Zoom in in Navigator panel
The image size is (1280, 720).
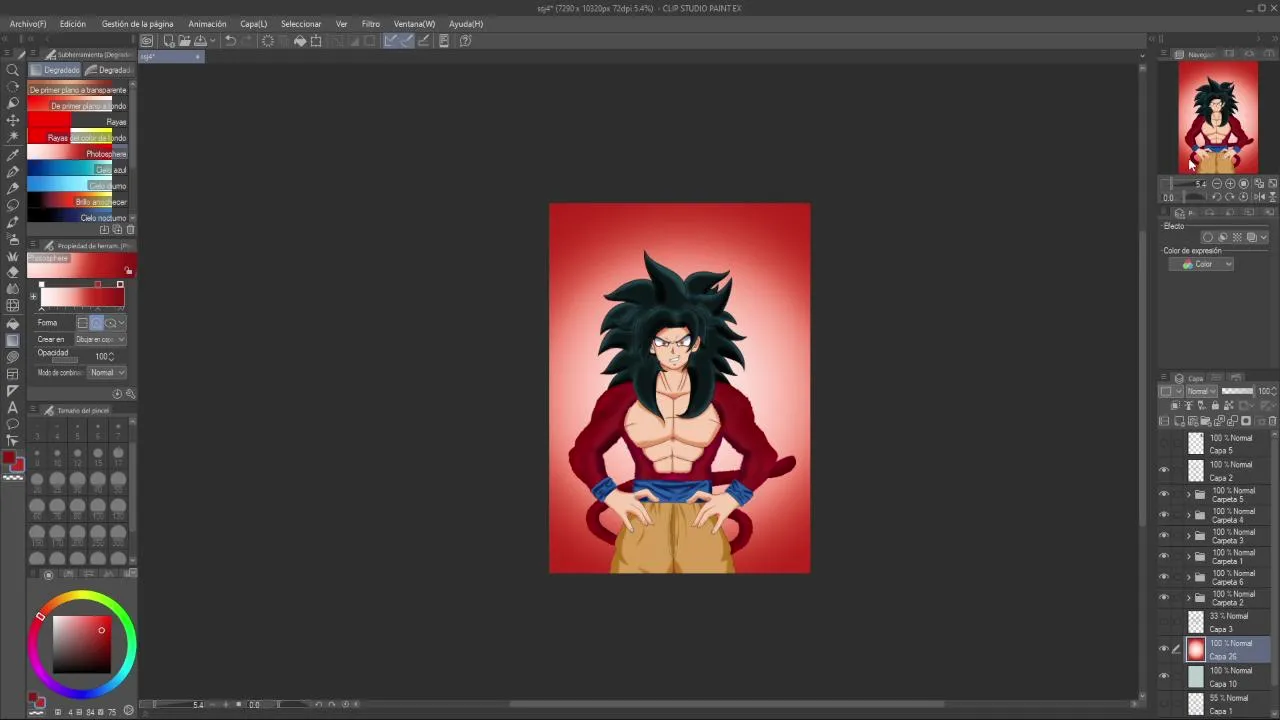click(x=1230, y=184)
